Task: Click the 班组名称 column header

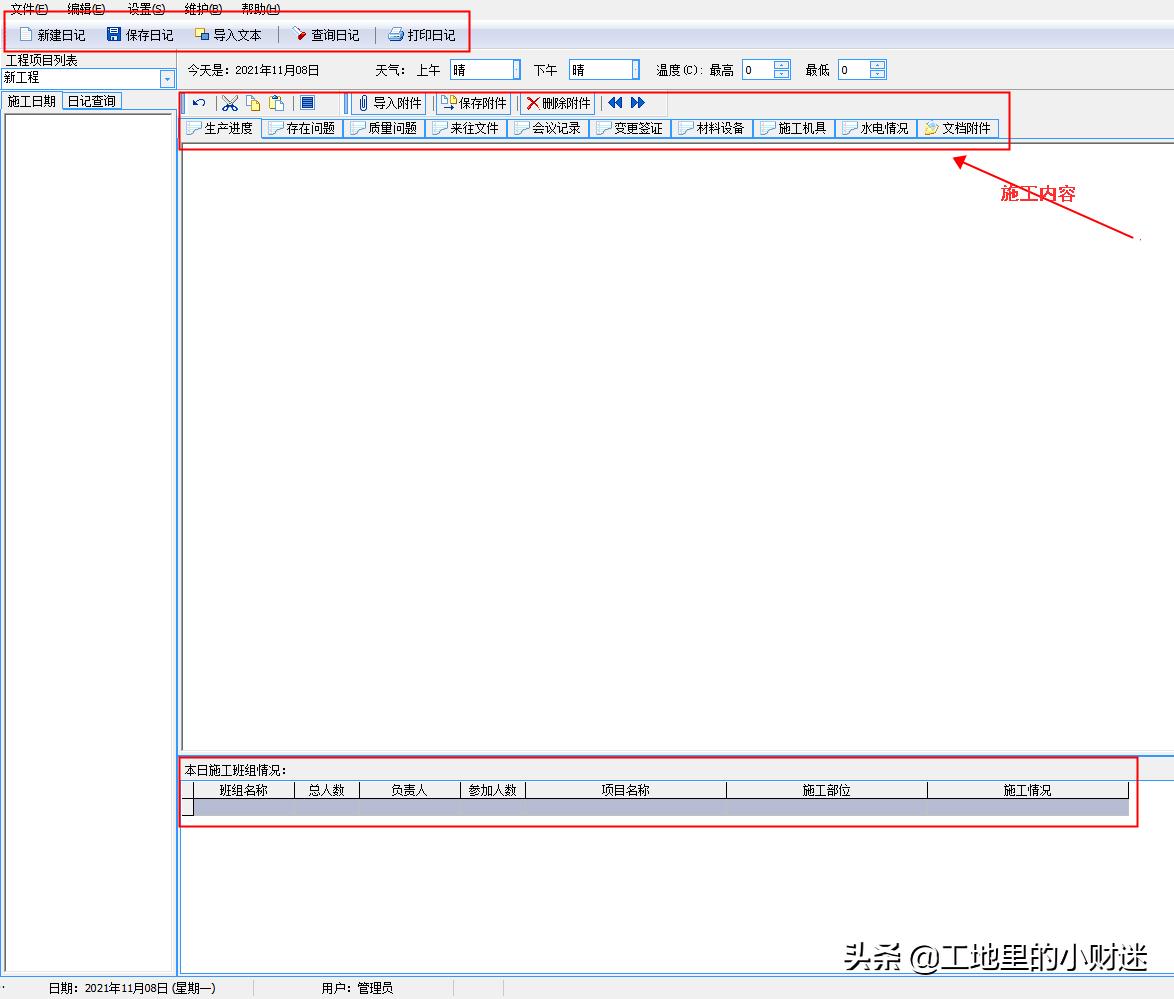Action: click(x=243, y=790)
